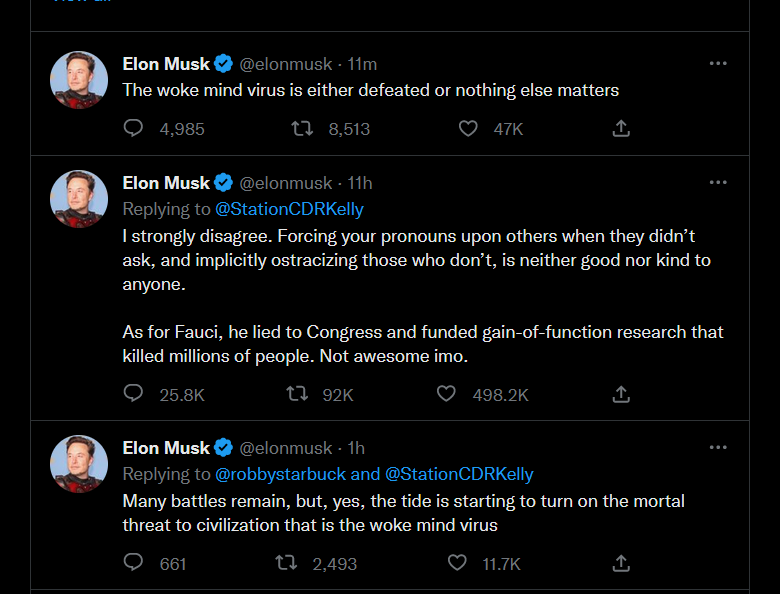The height and width of the screenshot is (594, 780).
Task: Click Elon Musk avatar on the 11m tweet
Action: pyautogui.click(x=79, y=80)
